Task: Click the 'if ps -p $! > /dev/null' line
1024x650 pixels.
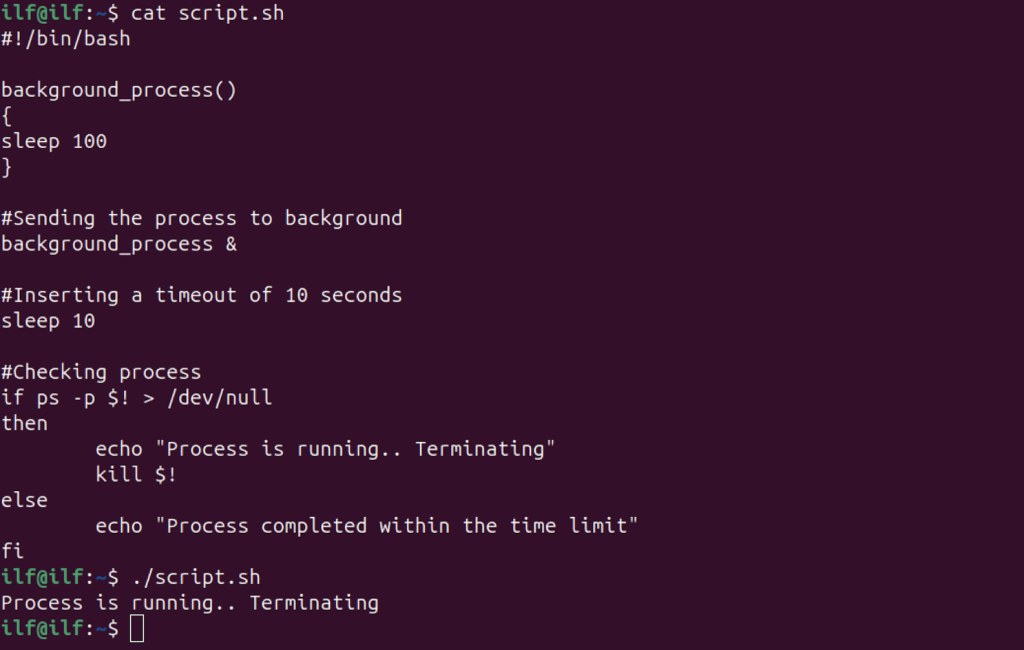Action: pos(136,398)
